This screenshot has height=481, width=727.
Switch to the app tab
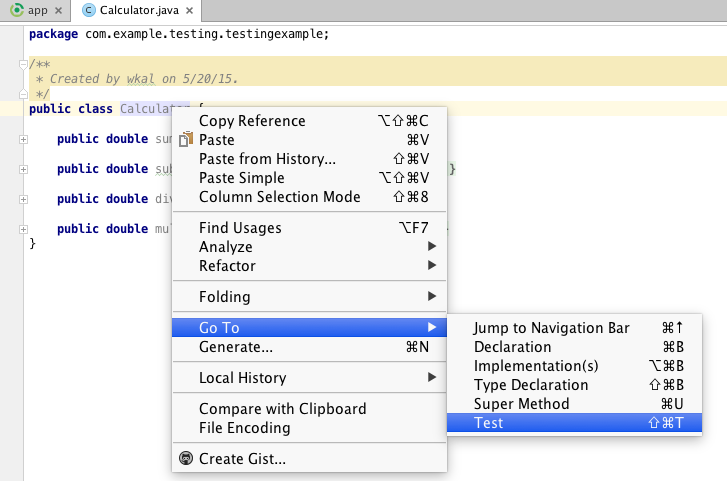37,10
